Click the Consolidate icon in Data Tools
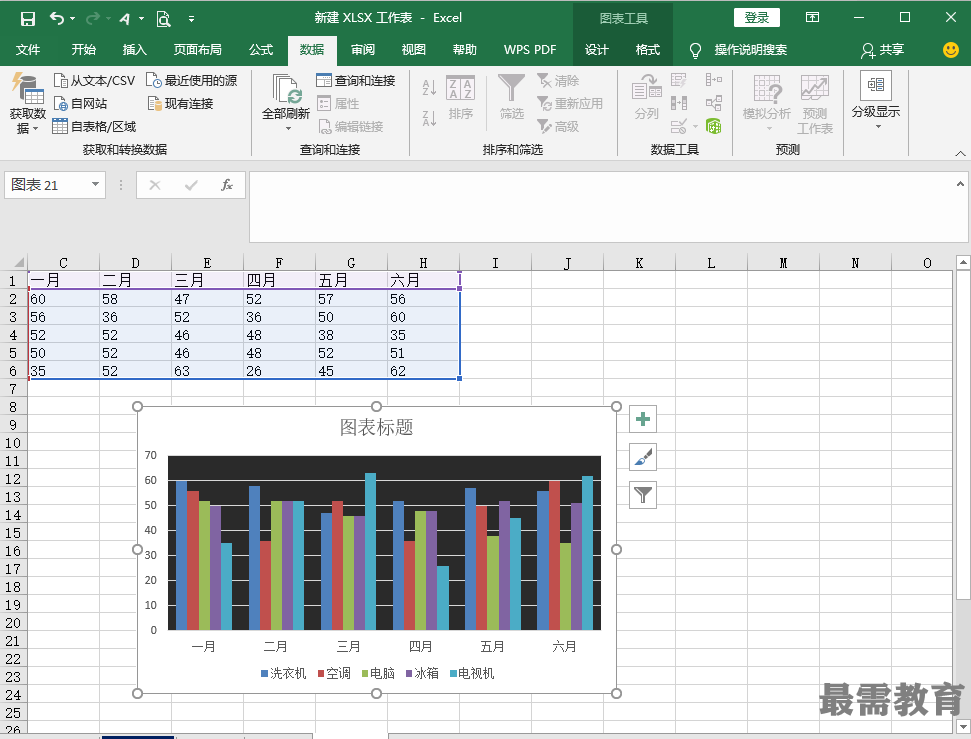 [x=713, y=80]
